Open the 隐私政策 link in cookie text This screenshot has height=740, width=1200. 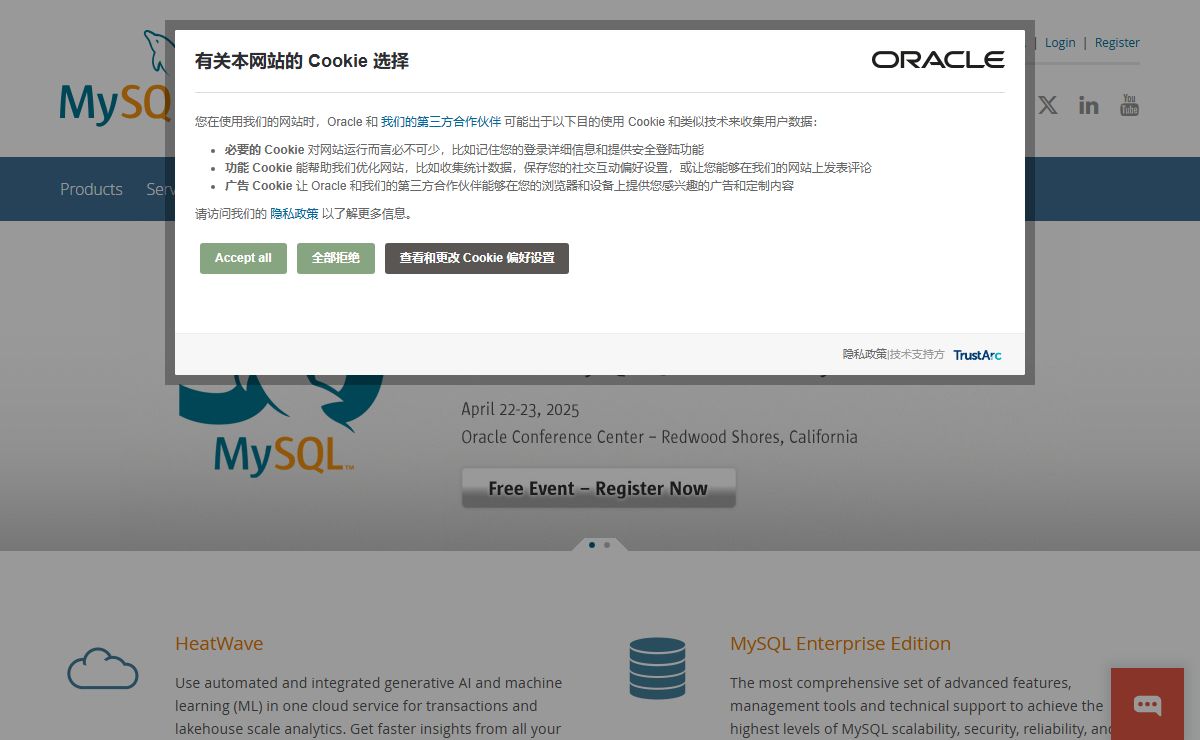[x=294, y=214]
